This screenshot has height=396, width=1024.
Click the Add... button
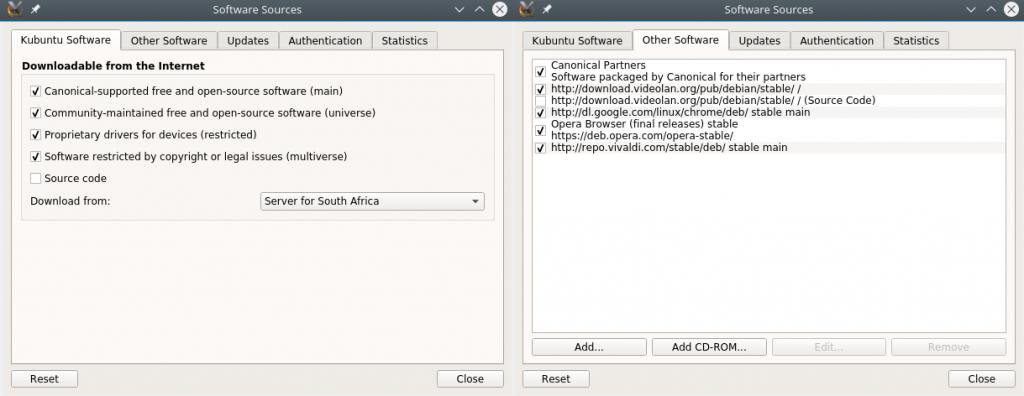589,347
